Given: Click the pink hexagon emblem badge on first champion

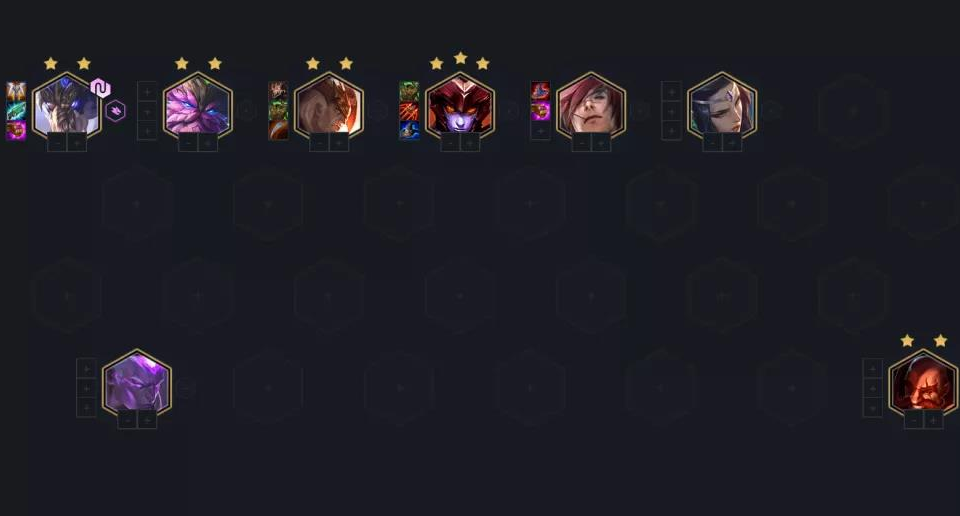Looking at the screenshot, I should point(100,88).
